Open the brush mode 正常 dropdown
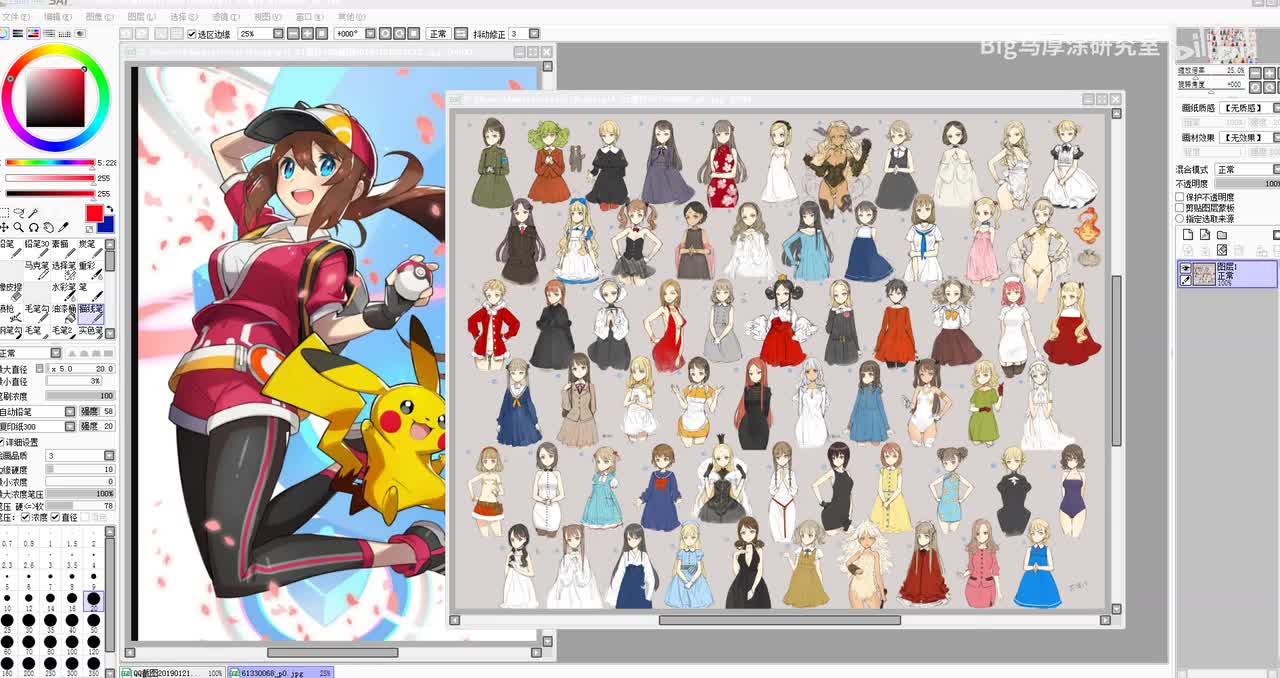Screen dimensions: 1280x678 56,353
